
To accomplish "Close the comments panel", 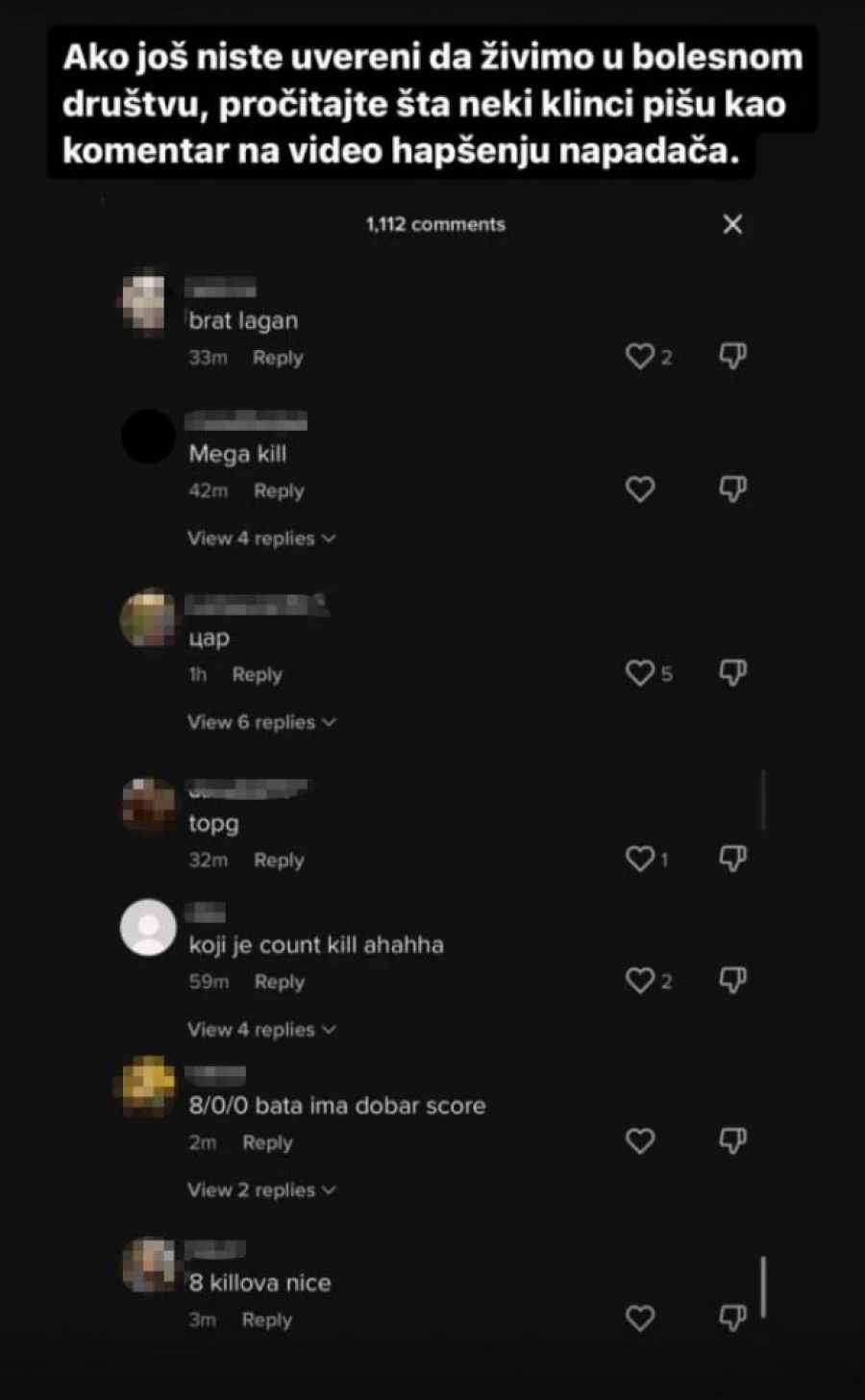I will [732, 224].
